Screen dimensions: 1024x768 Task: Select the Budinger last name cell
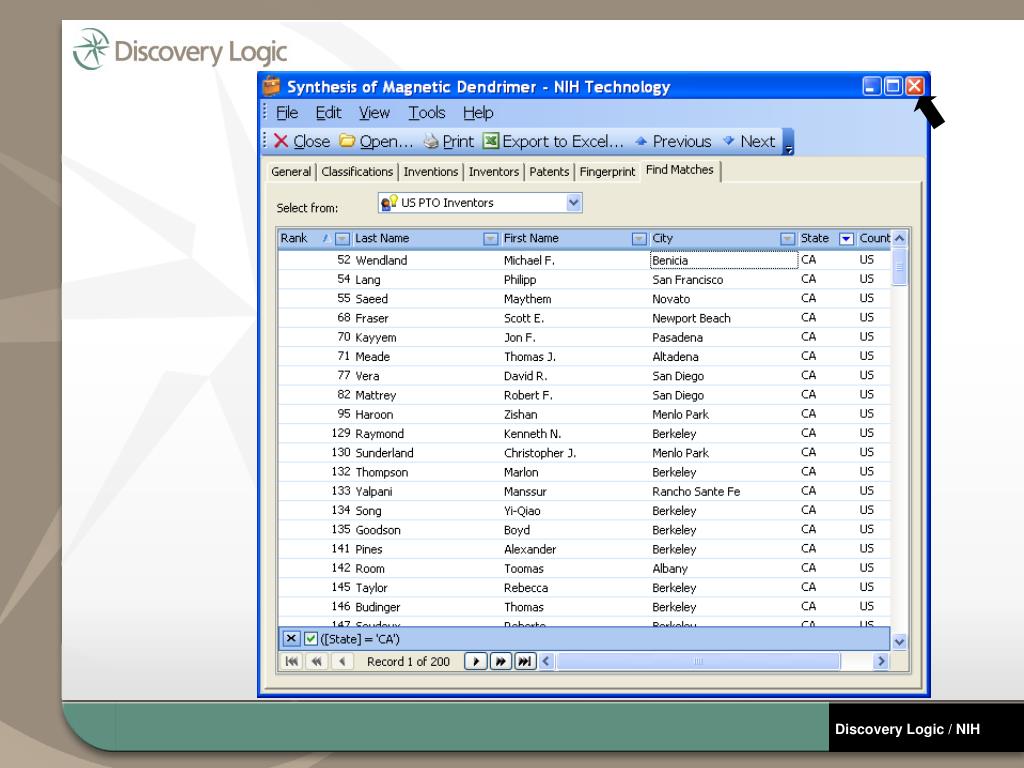(426, 607)
